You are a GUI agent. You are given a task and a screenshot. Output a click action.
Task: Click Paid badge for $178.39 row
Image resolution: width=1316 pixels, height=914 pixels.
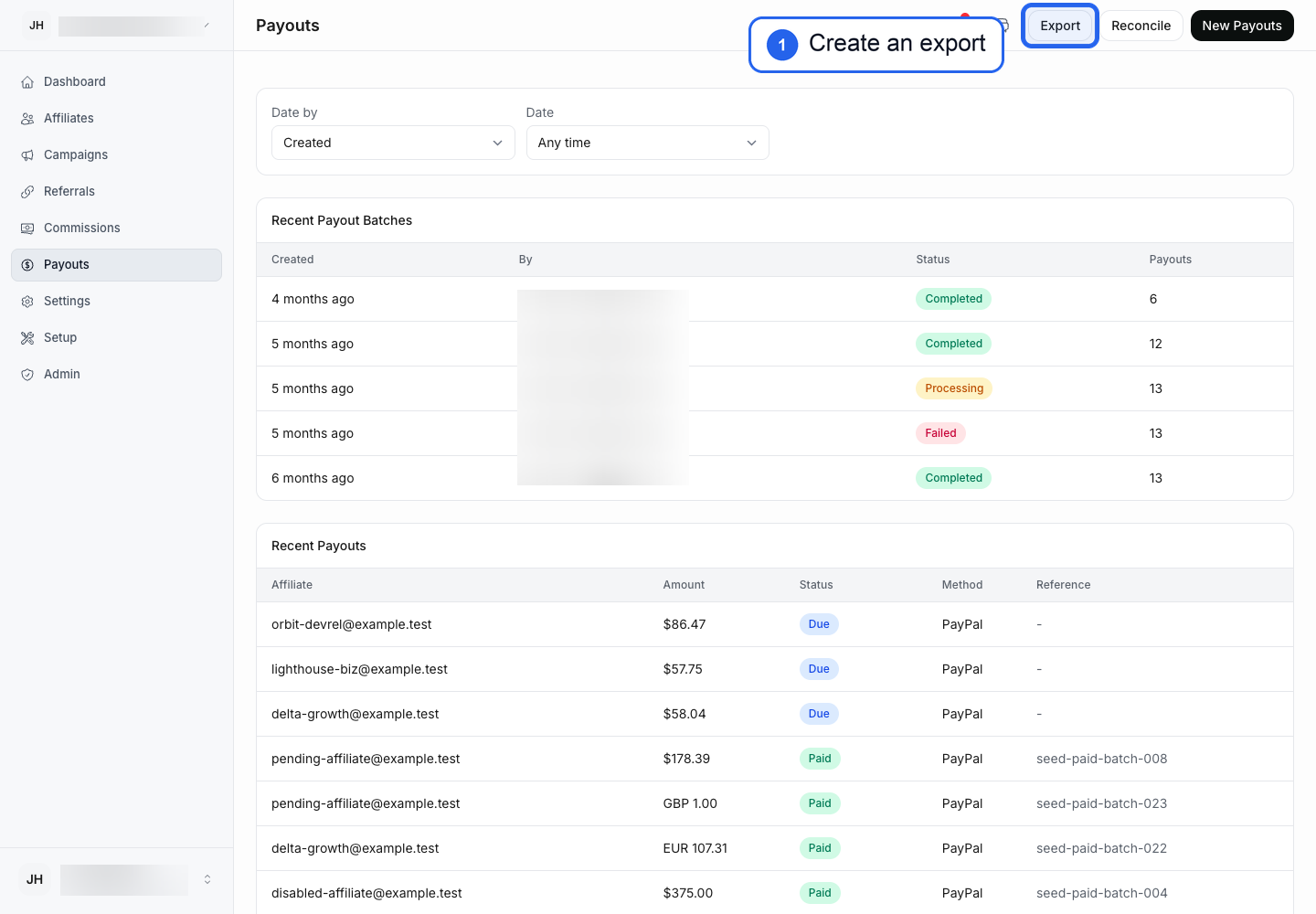coord(820,759)
